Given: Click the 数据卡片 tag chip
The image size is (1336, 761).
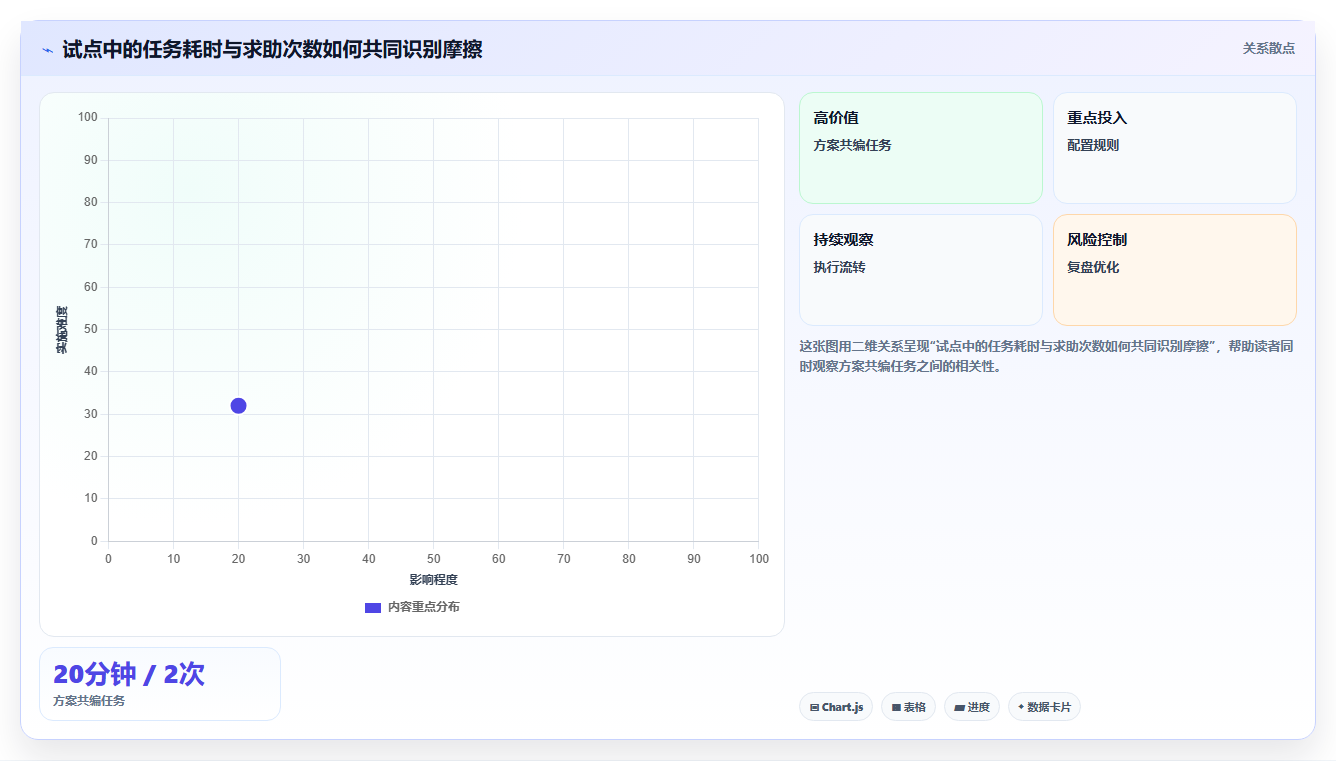Looking at the screenshot, I should coord(1044,707).
